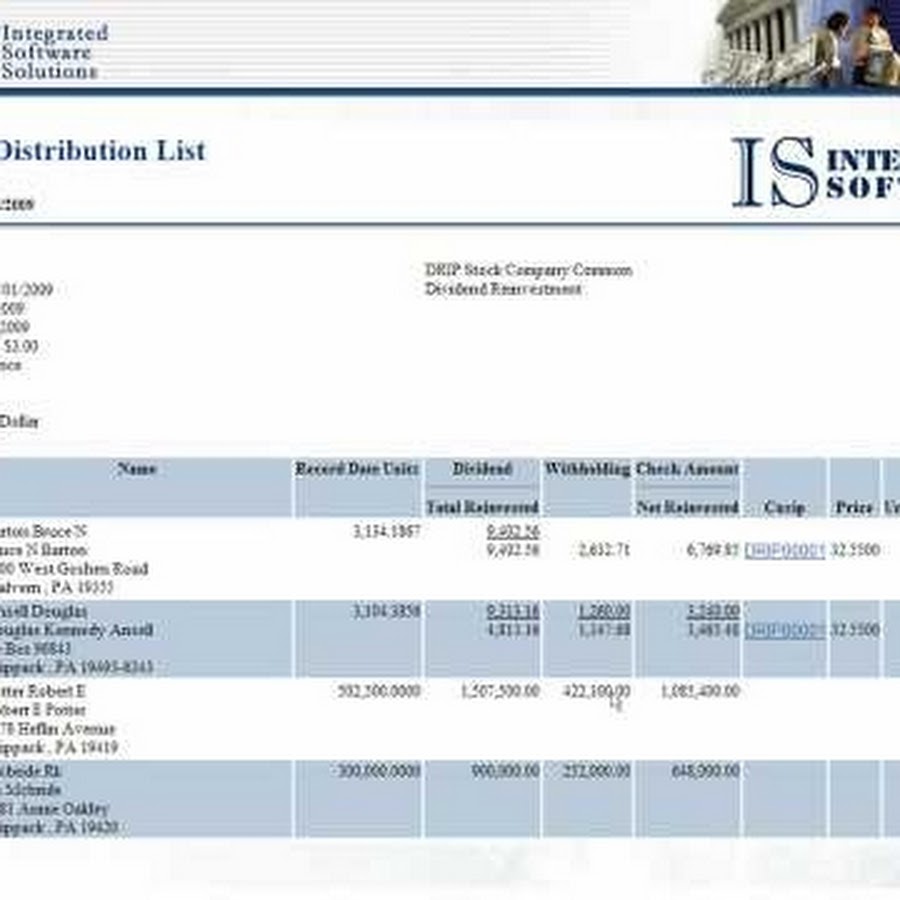Click underlined dividend 9,402.56 in the Barton row

click(513, 531)
